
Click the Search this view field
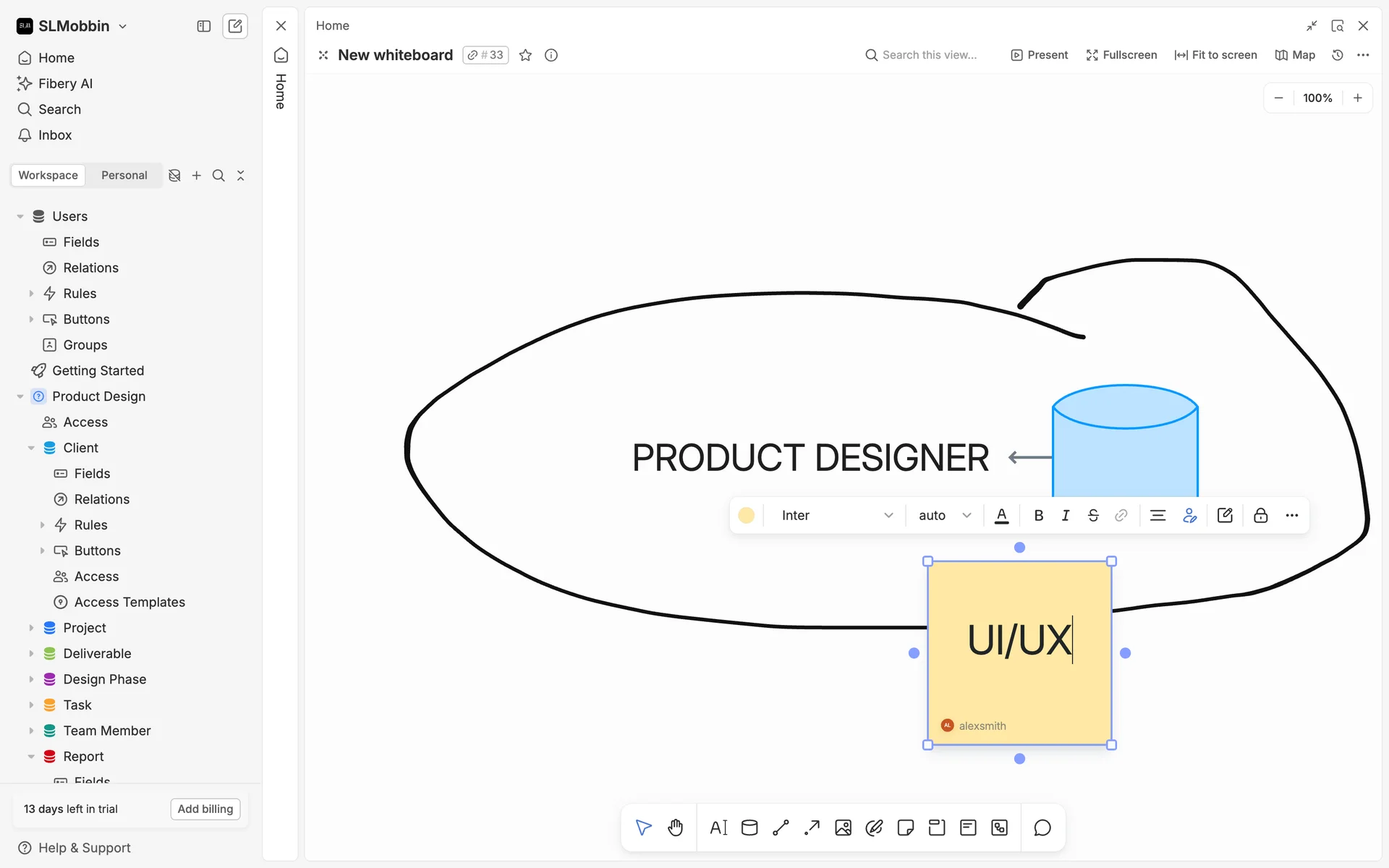(929, 55)
